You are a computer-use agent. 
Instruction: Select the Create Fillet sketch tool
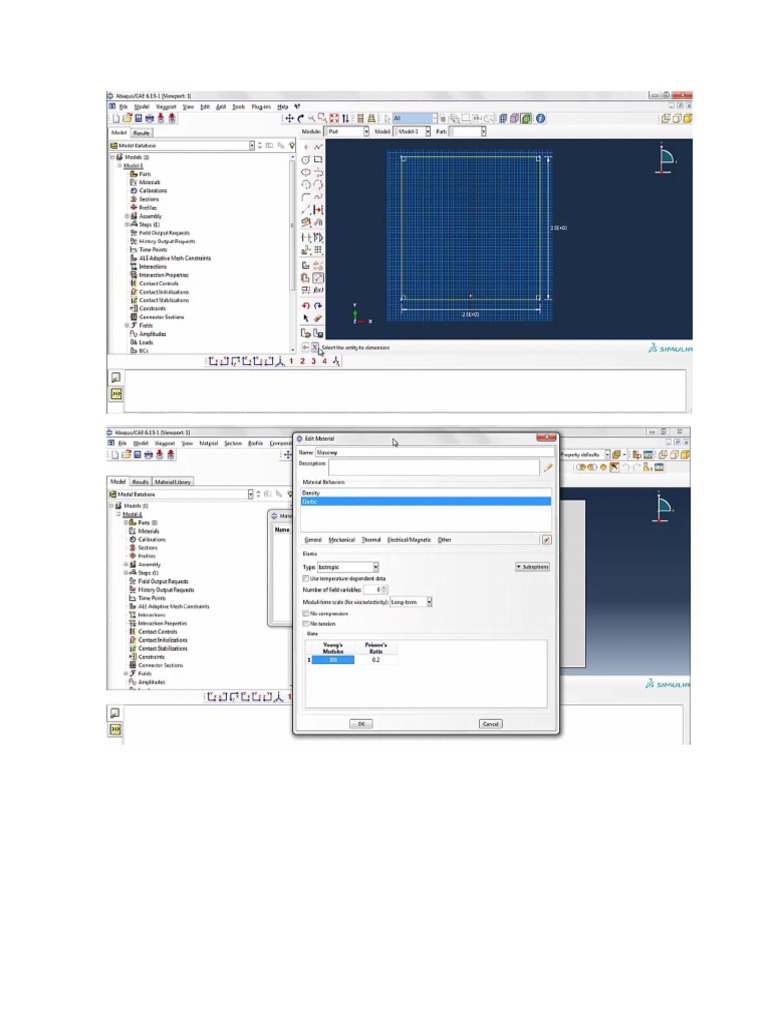pos(306,197)
